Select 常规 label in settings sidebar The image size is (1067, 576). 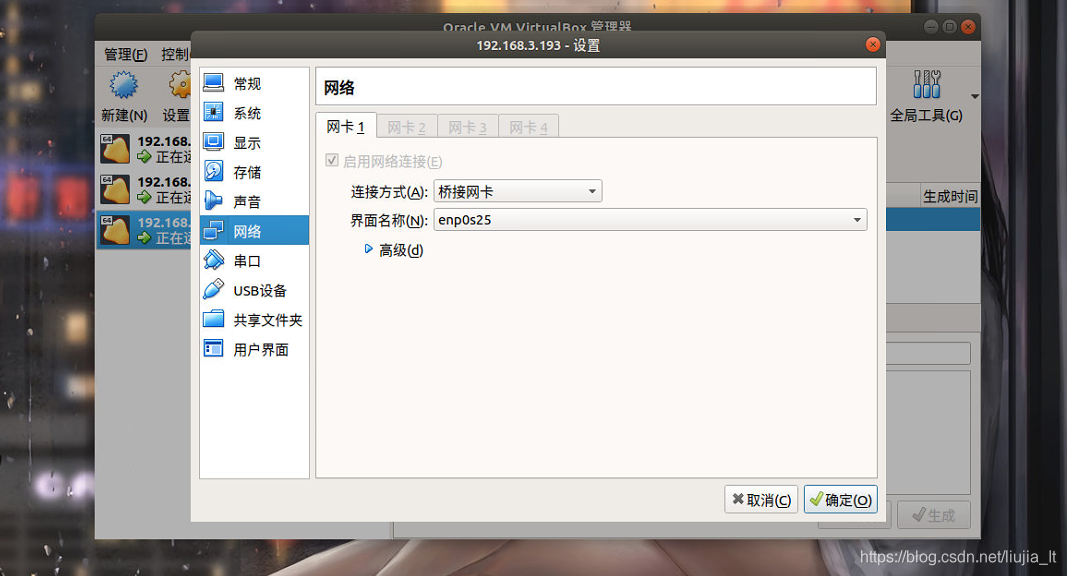pos(248,84)
